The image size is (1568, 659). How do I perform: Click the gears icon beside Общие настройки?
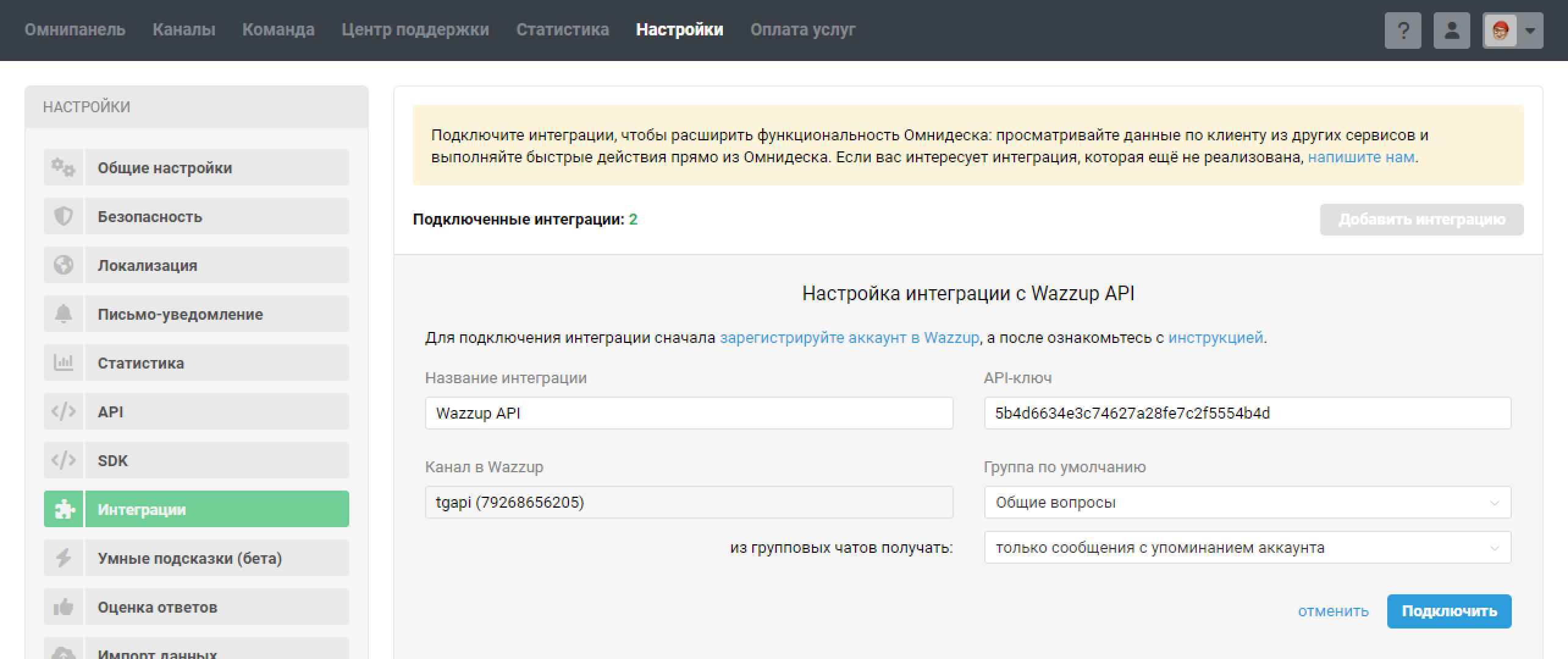coord(63,167)
